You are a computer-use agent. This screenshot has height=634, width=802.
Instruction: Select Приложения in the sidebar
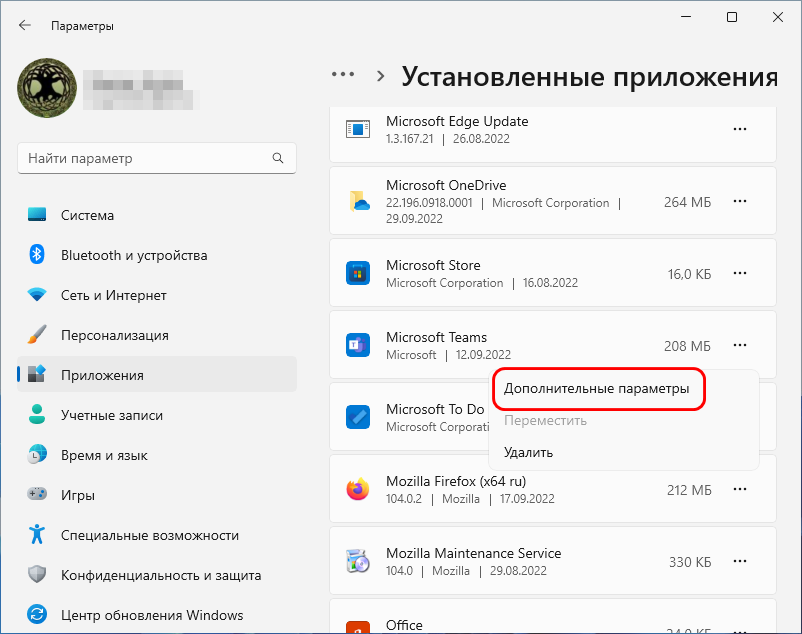click(x=157, y=375)
